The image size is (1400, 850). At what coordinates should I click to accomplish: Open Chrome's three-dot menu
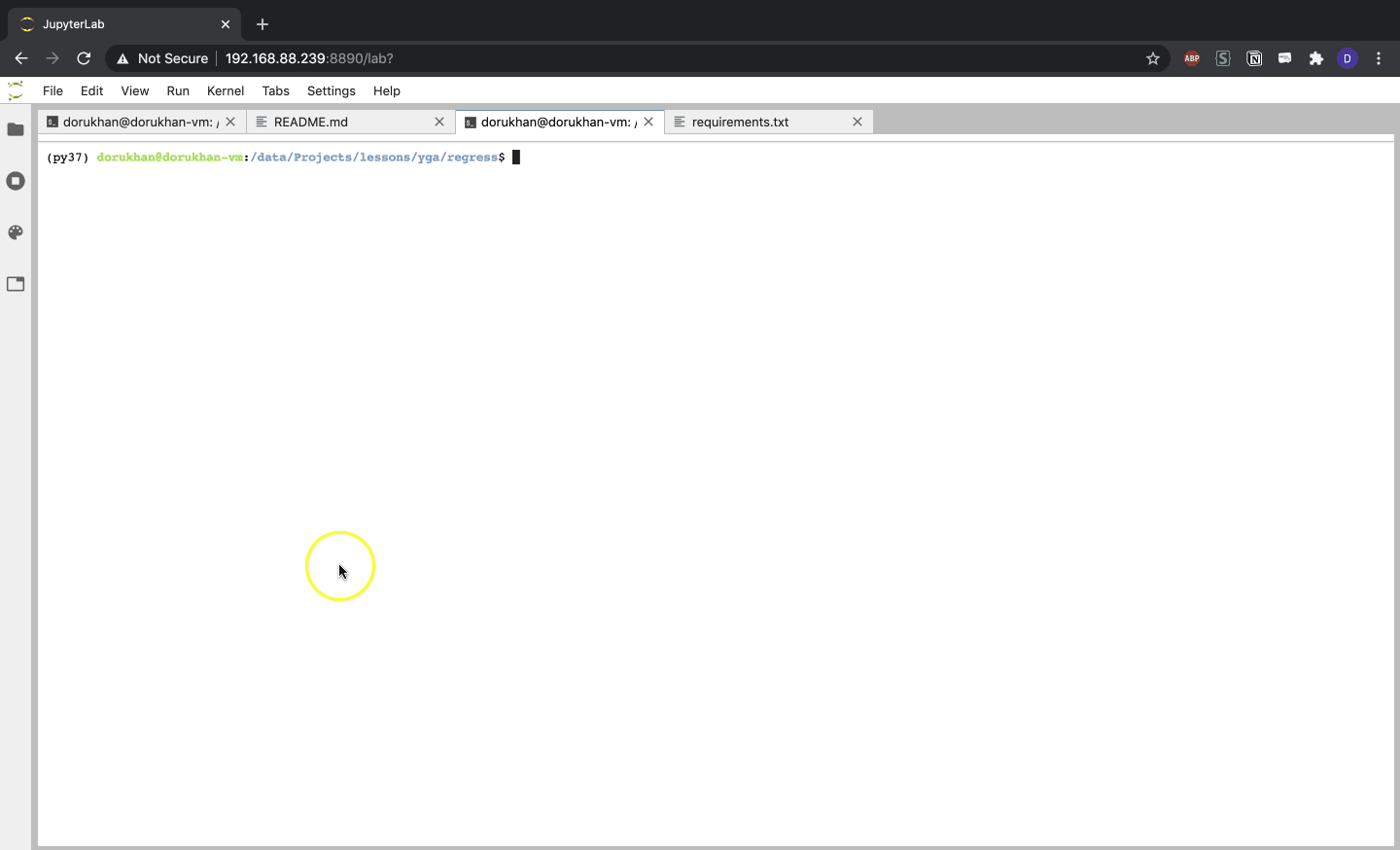coord(1379,58)
